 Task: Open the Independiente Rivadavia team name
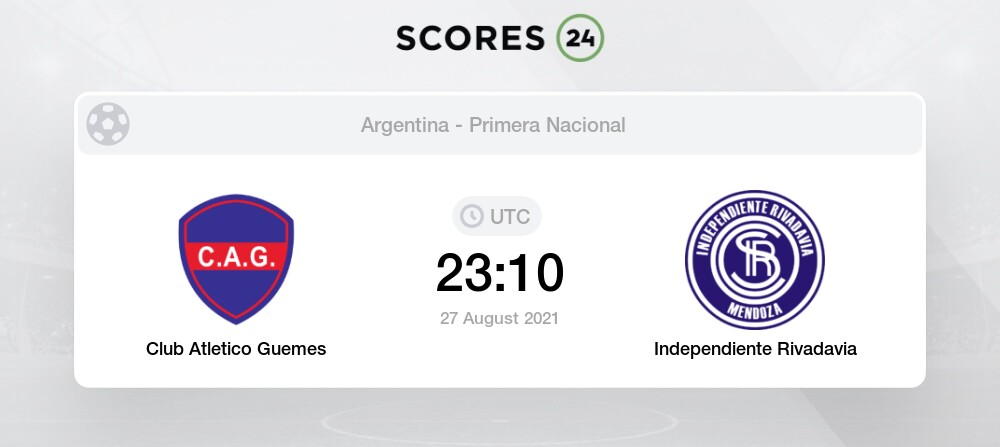[x=755, y=349]
